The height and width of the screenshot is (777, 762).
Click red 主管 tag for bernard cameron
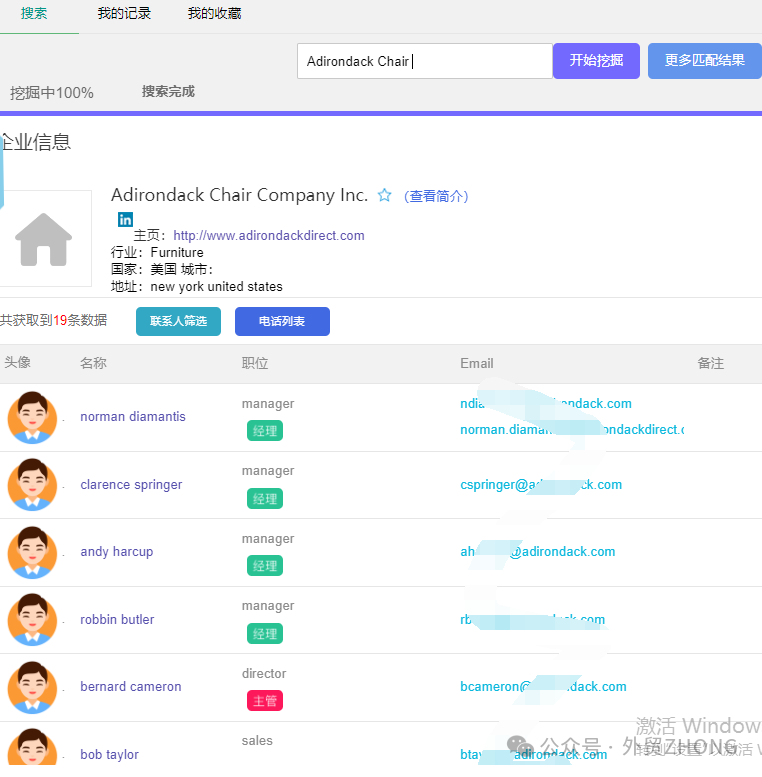pos(265,701)
